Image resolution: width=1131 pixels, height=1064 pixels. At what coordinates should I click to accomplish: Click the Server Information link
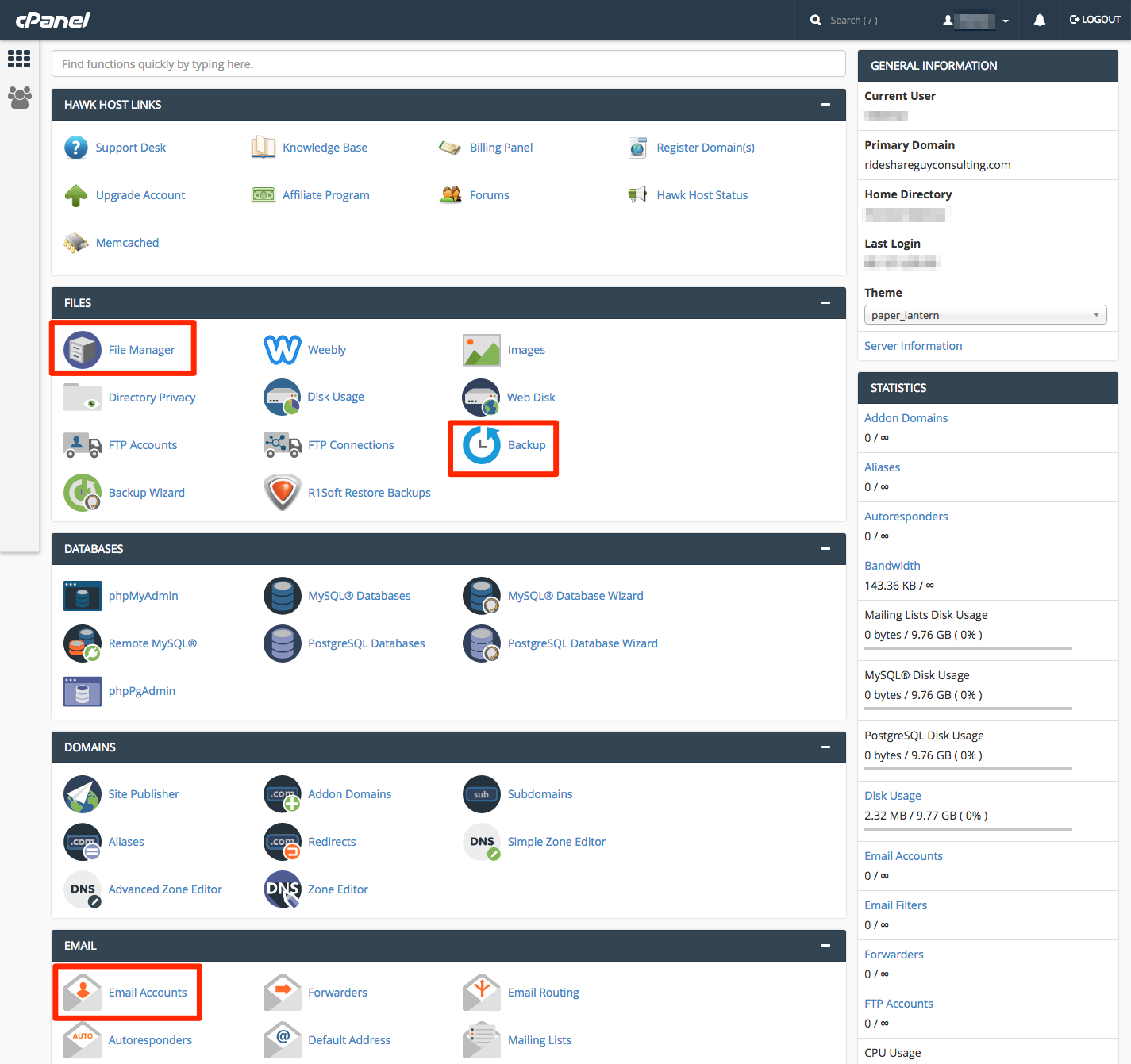pyautogui.click(x=913, y=345)
